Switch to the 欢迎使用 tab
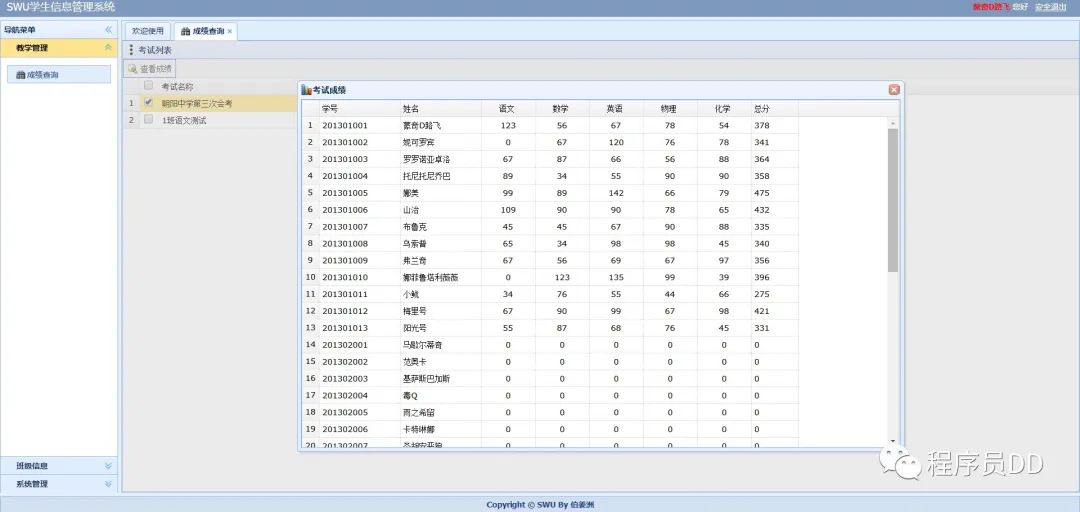The image size is (1080, 512). coord(148,31)
